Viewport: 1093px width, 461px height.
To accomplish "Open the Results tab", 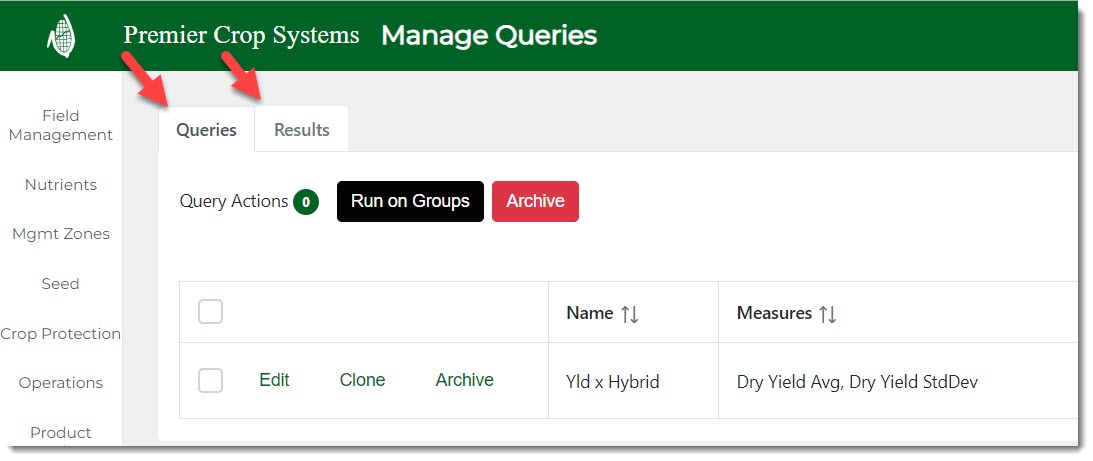I will click(301, 130).
